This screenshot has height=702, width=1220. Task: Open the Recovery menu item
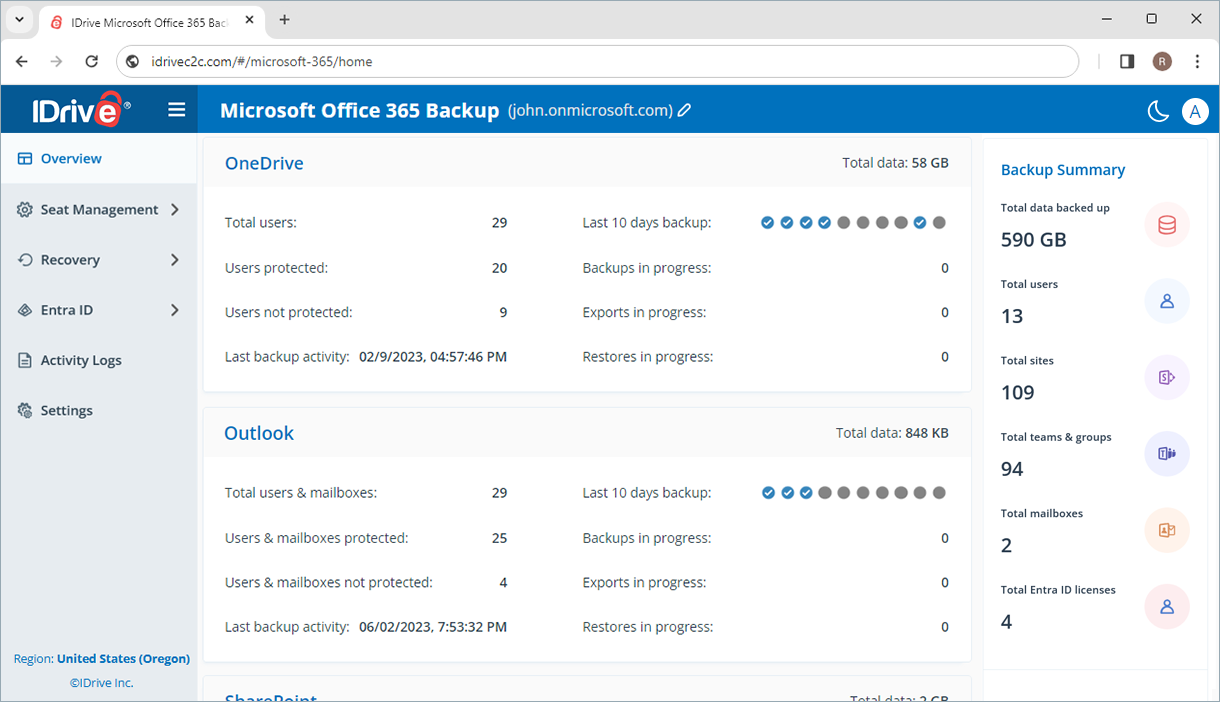click(x=99, y=260)
